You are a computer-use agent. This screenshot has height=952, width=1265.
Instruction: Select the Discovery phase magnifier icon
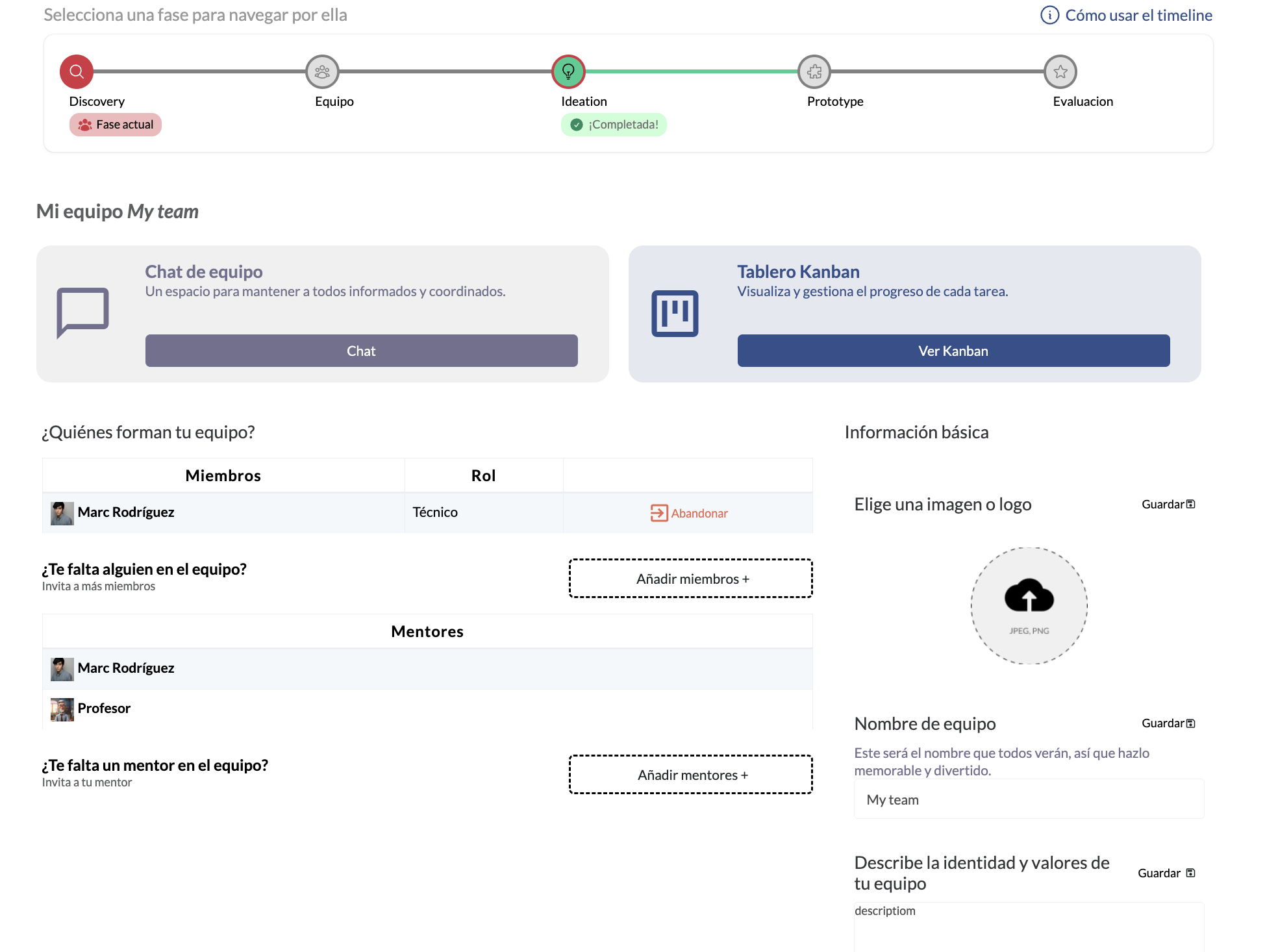(x=77, y=71)
